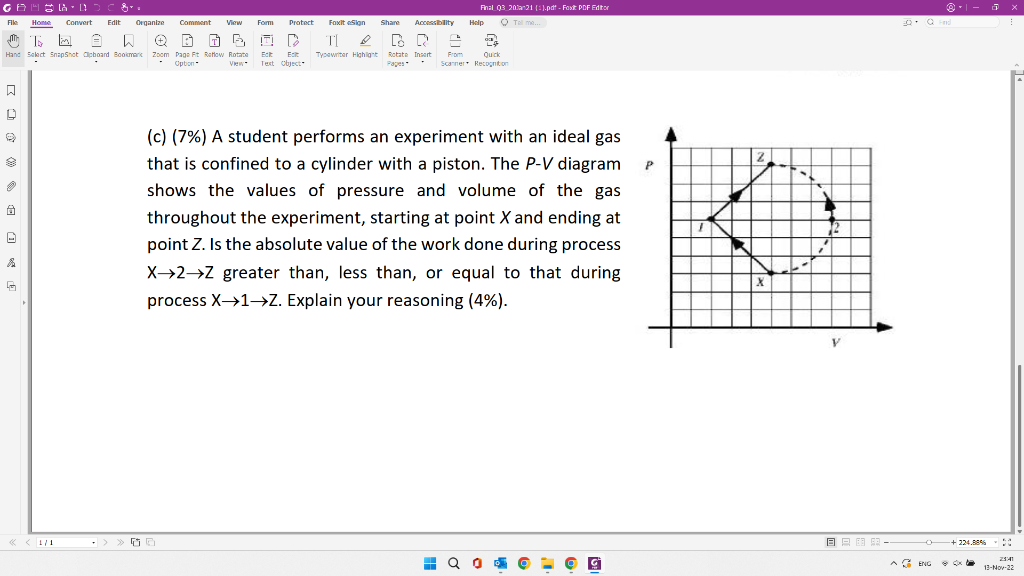Screen dimensions: 1024x576
Task: Take a SnapShot of the page
Action: tap(63, 45)
